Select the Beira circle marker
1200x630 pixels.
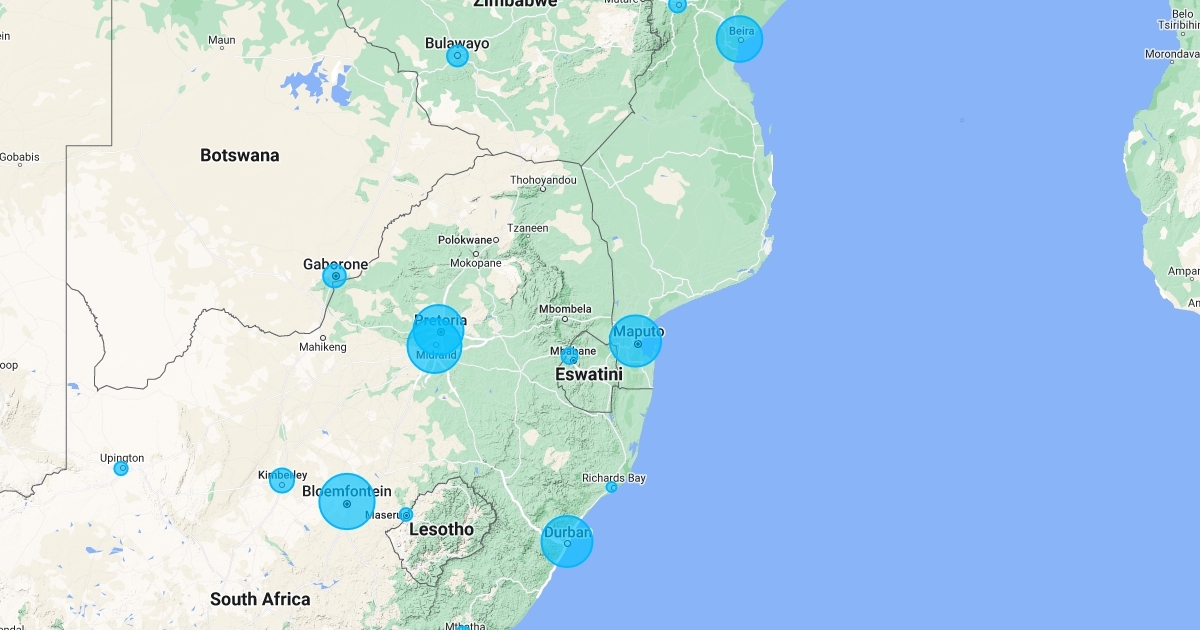coord(740,39)
